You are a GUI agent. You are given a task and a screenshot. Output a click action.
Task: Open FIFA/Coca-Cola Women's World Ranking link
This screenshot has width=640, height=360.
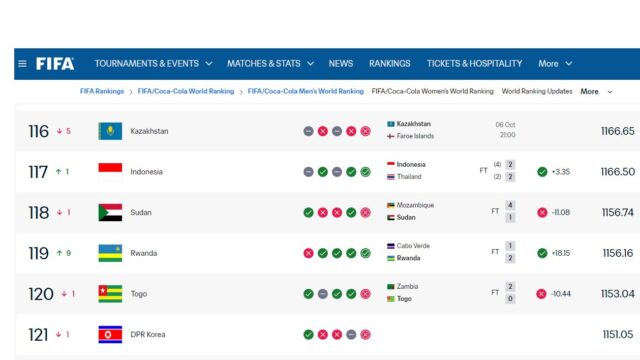point(433,91)
